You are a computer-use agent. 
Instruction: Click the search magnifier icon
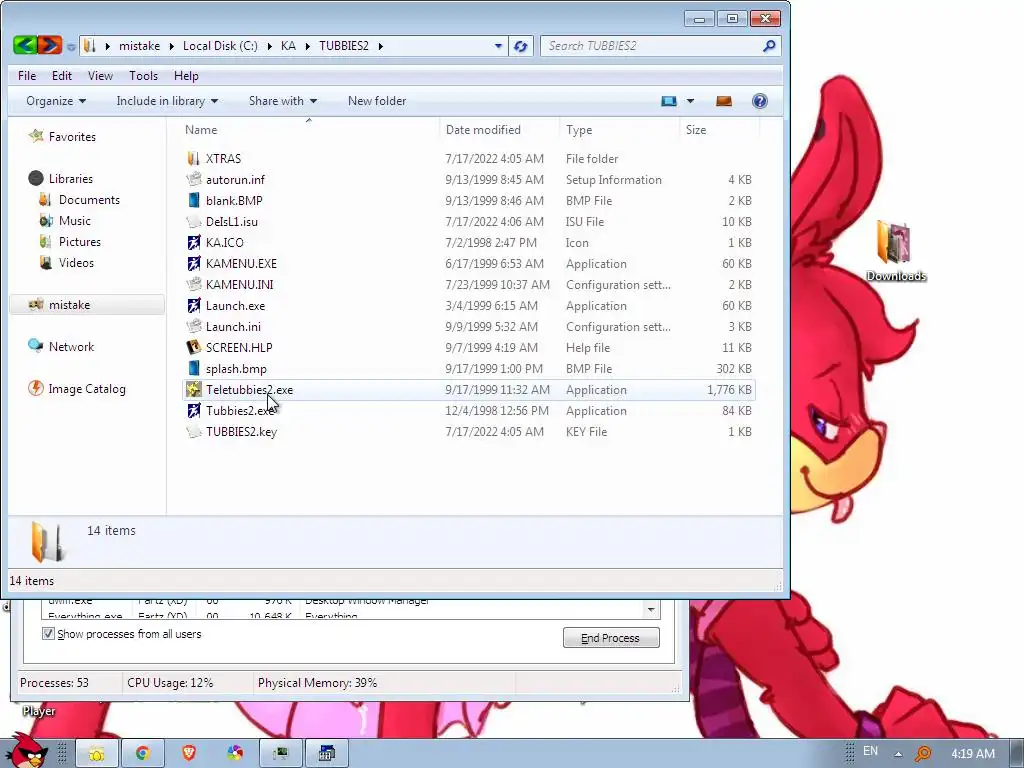(x=769, y=46)
